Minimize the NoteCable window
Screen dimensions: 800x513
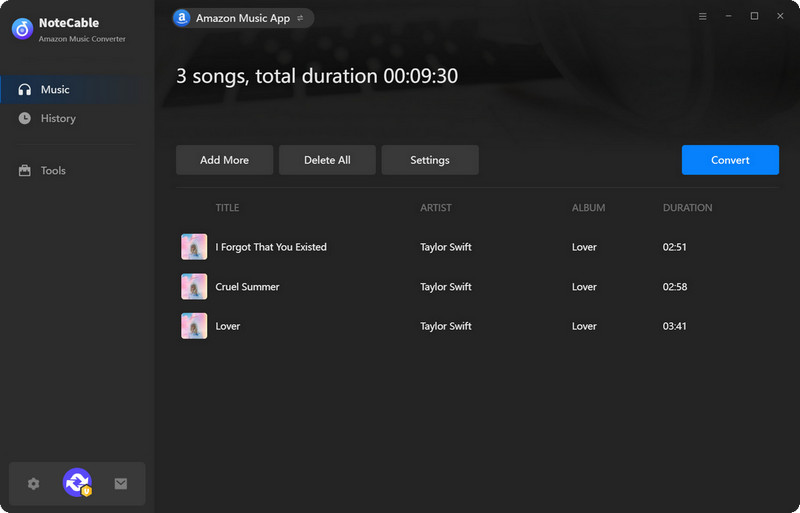[x=729, y=16]
